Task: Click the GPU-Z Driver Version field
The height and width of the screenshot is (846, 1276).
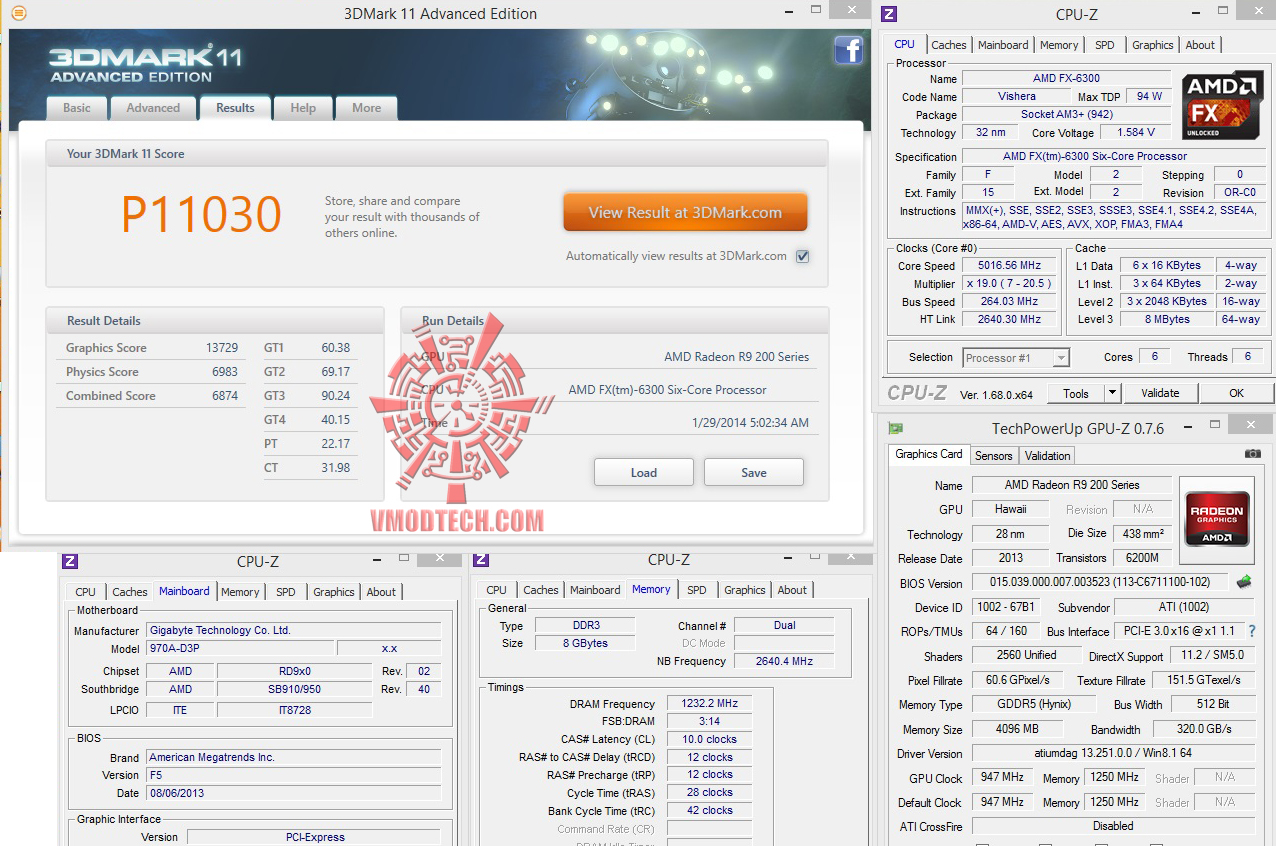Action: point(1113,753)
